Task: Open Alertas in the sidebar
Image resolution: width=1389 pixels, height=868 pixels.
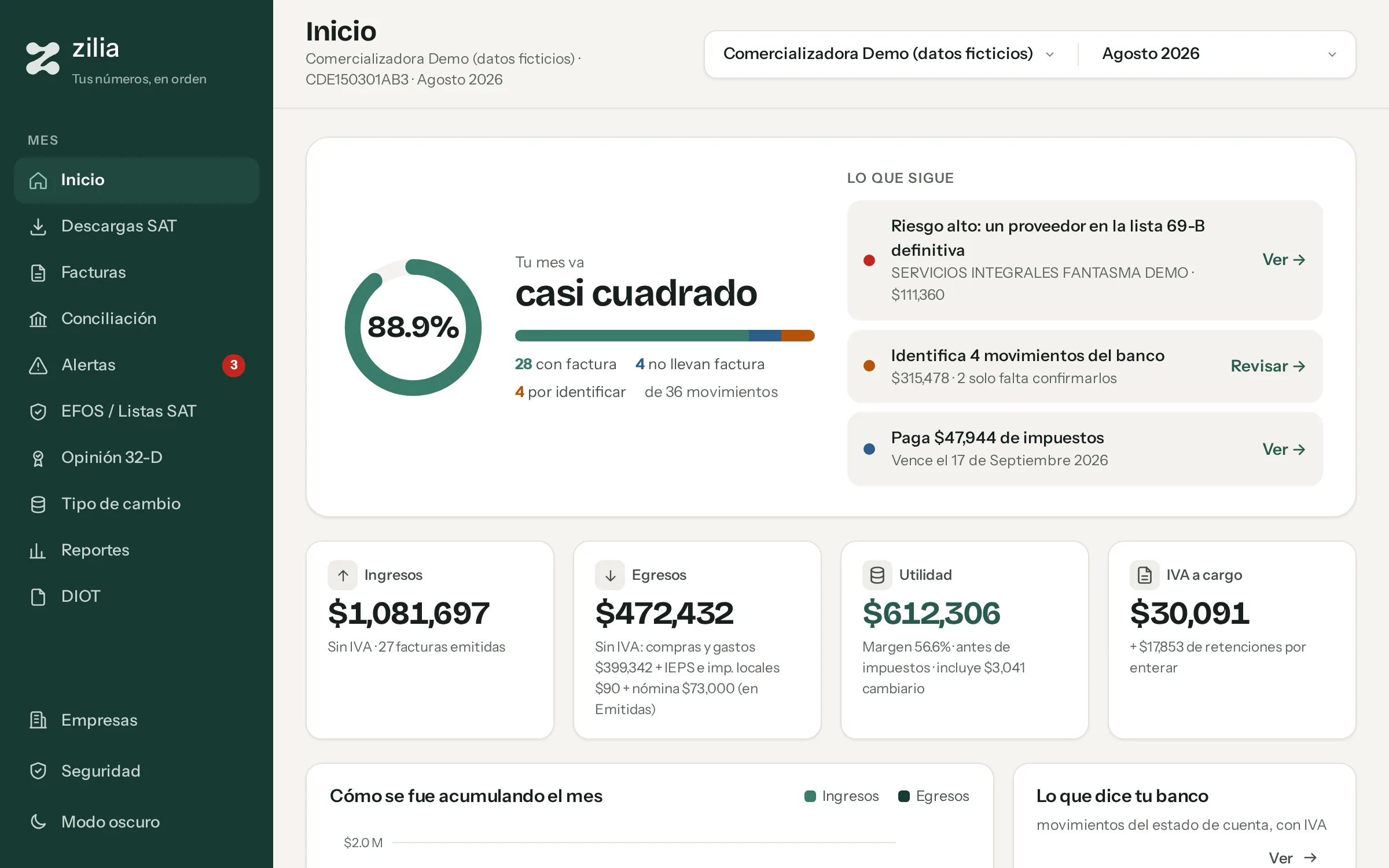Action: click(x=137, y=365)
